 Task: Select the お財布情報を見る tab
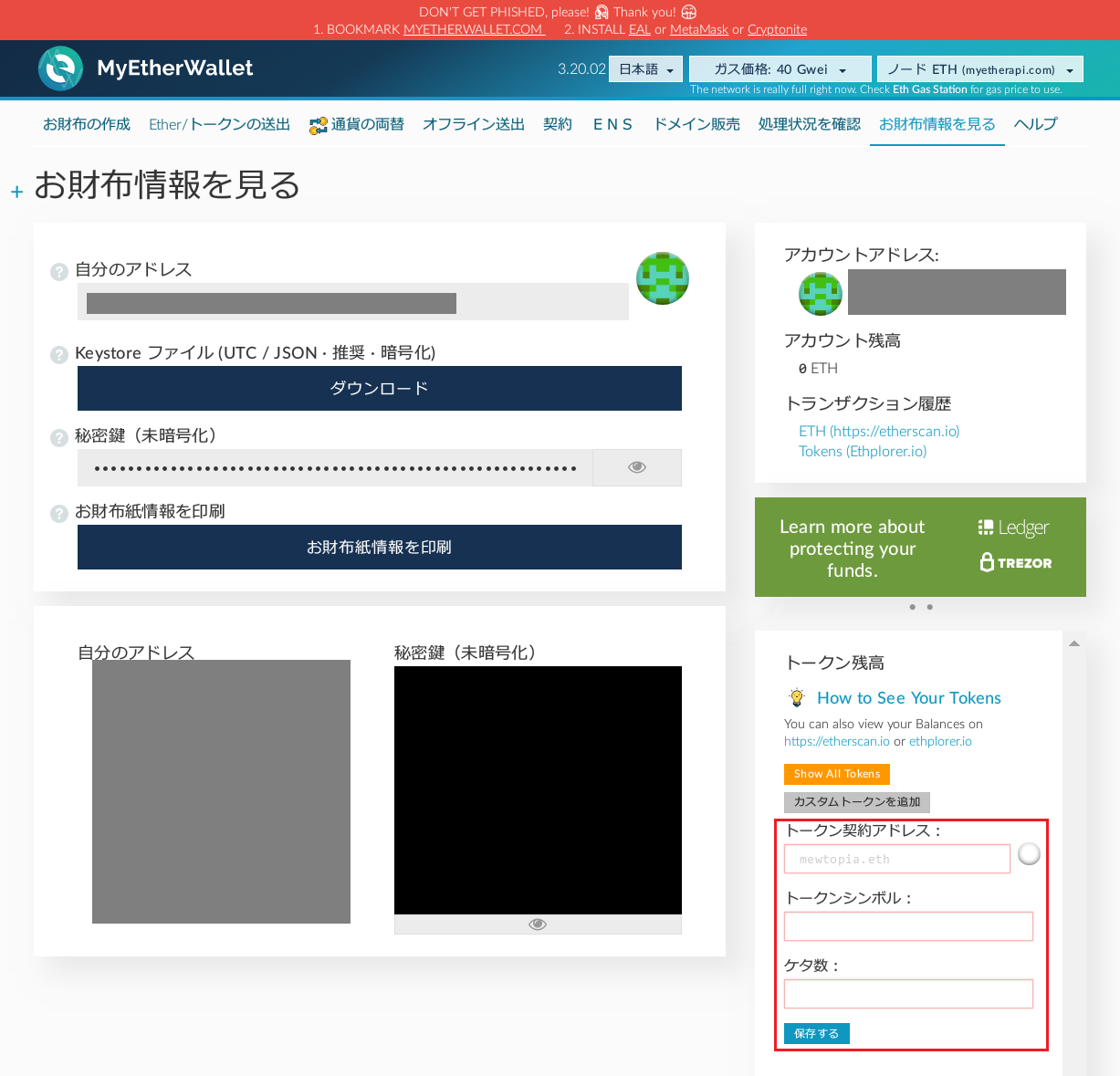937,124
